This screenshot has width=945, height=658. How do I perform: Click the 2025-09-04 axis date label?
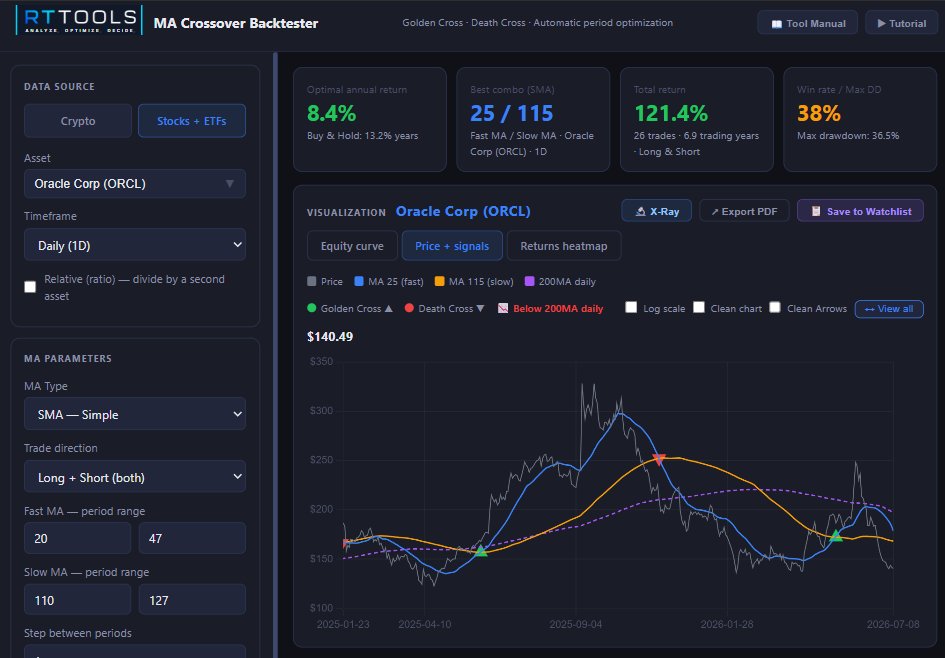(x=576, y=624)
